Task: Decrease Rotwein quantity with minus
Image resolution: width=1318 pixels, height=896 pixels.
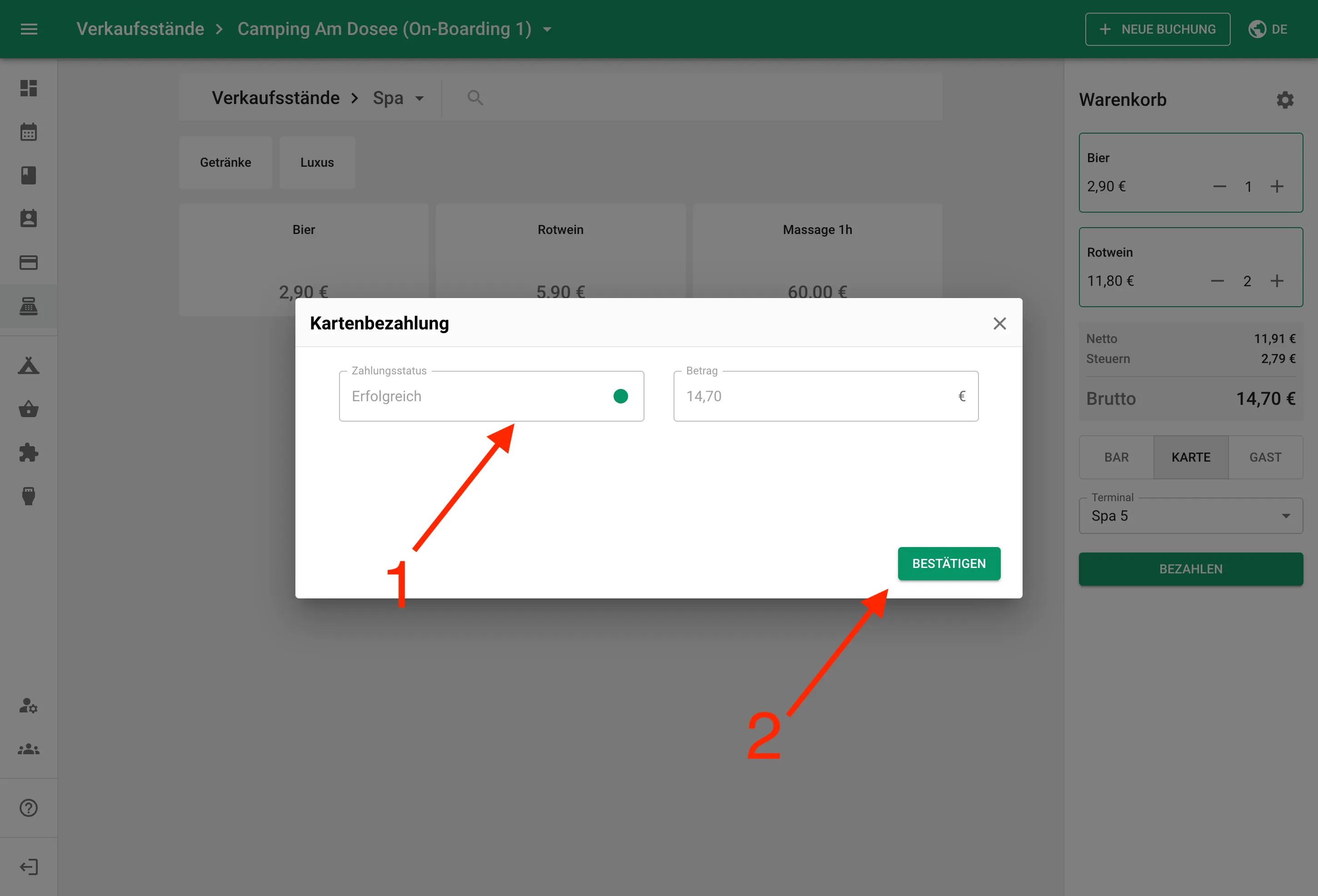Action: coord(1218,281)
